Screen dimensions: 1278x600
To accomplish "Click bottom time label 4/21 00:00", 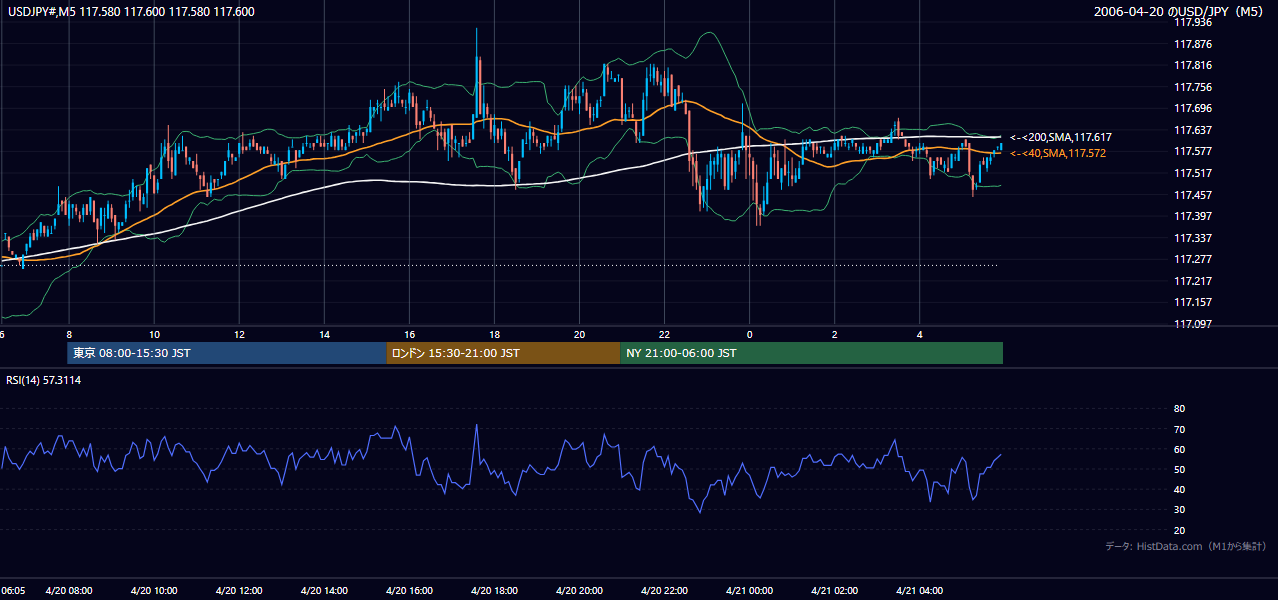I will click(750, 591).
